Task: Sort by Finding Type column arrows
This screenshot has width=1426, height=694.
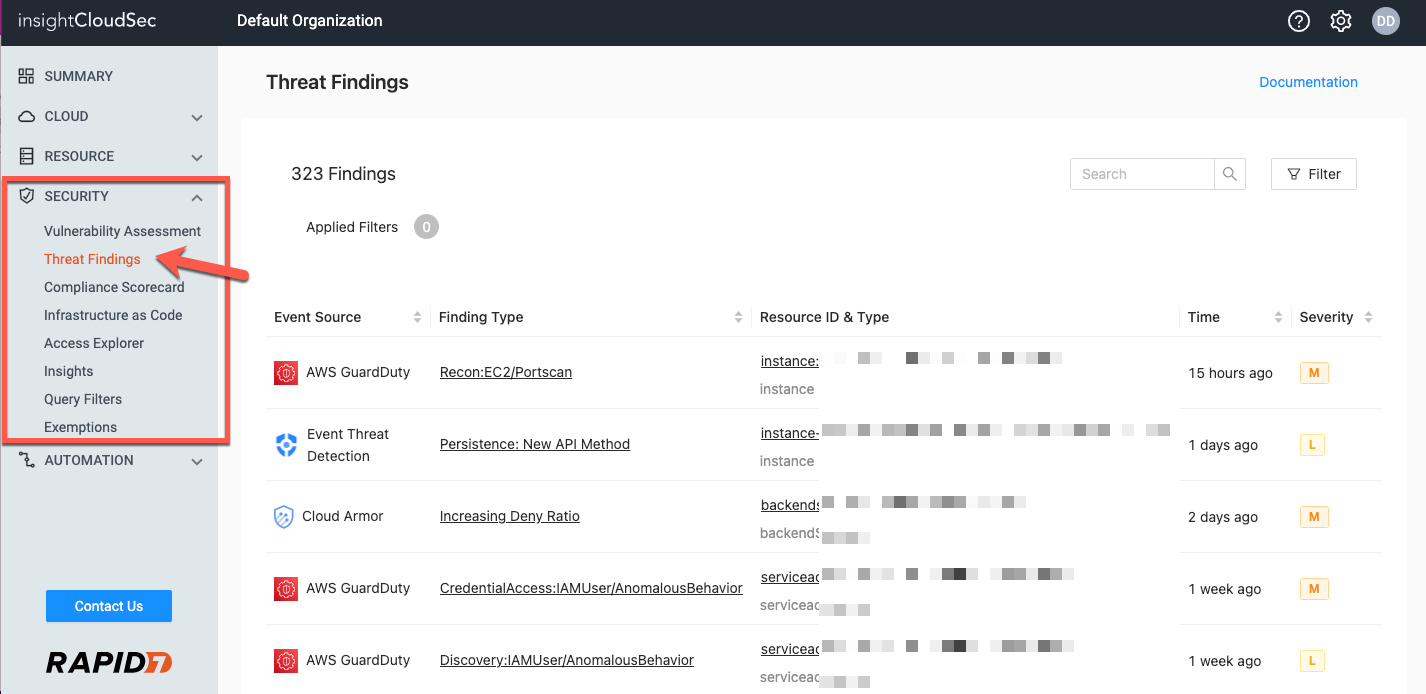Action: pos(738,317)
